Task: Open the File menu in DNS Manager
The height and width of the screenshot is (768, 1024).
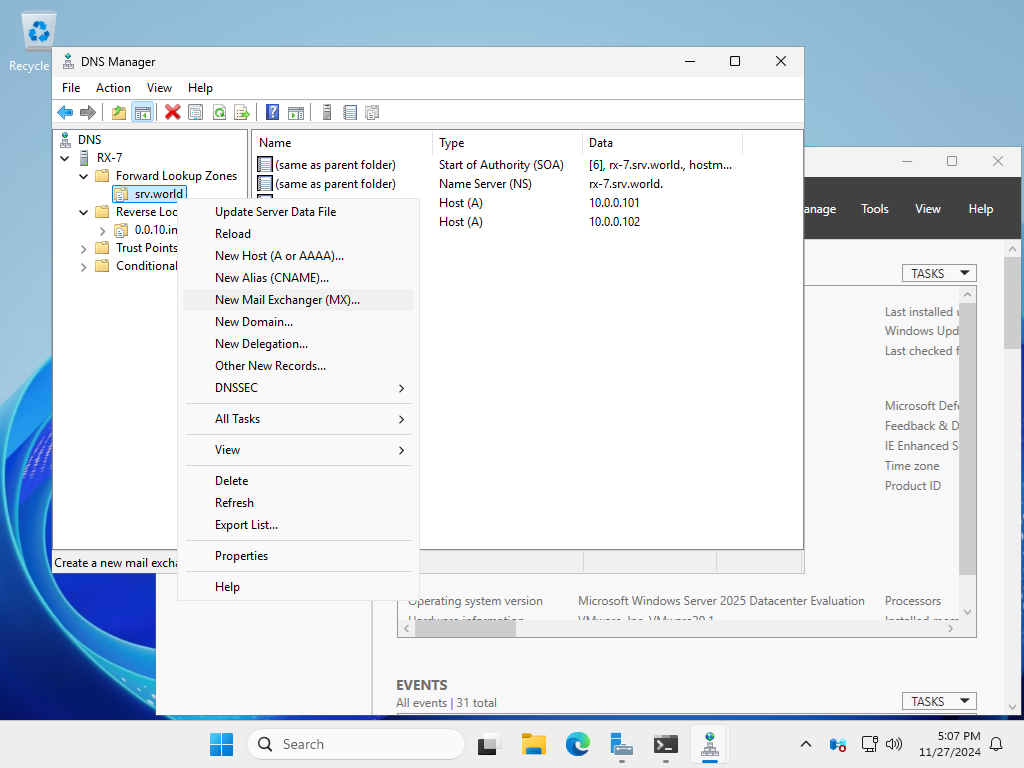Action: pos(71,88)
